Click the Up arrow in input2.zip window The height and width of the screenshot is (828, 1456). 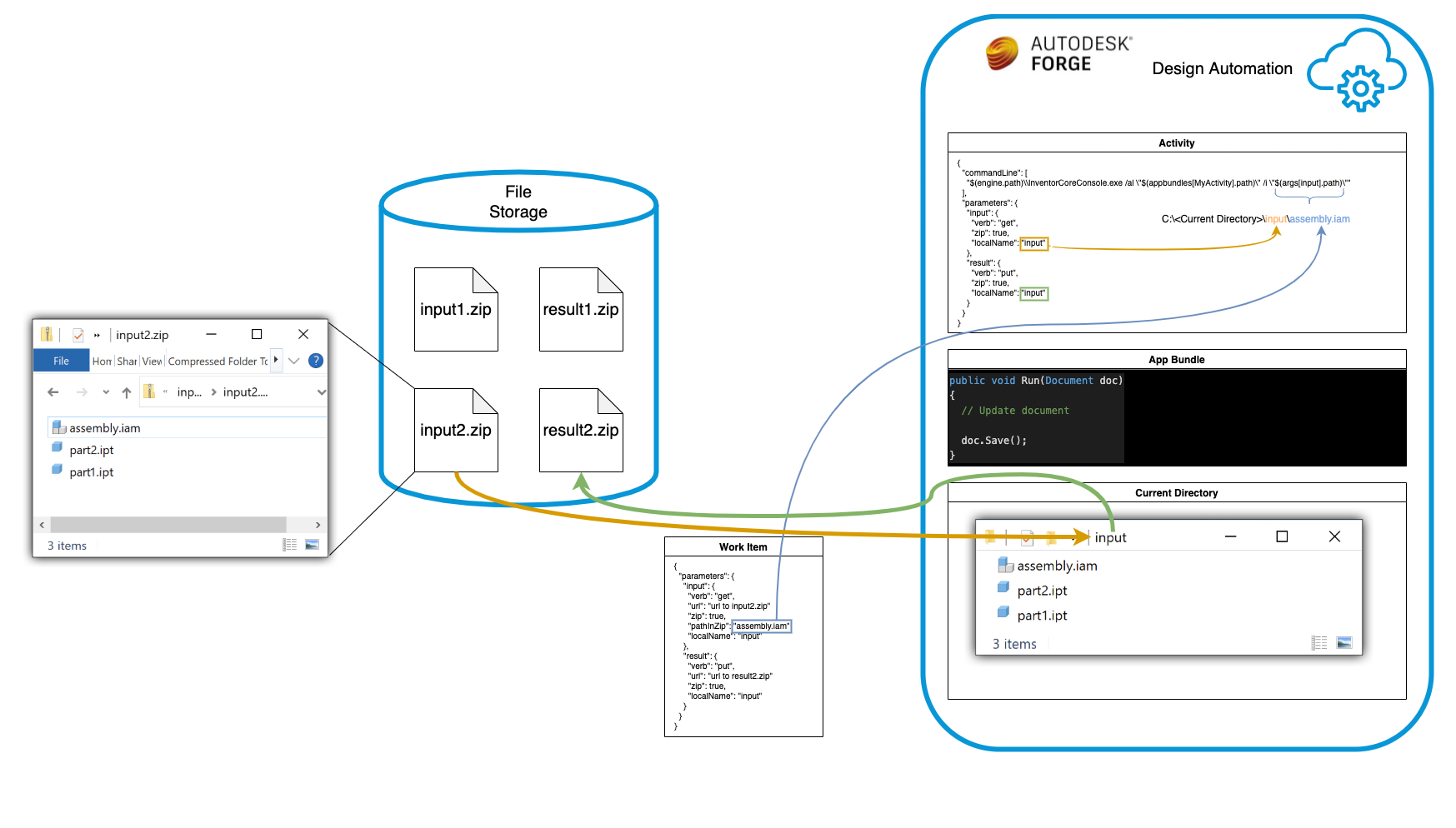tap(127, 392)
